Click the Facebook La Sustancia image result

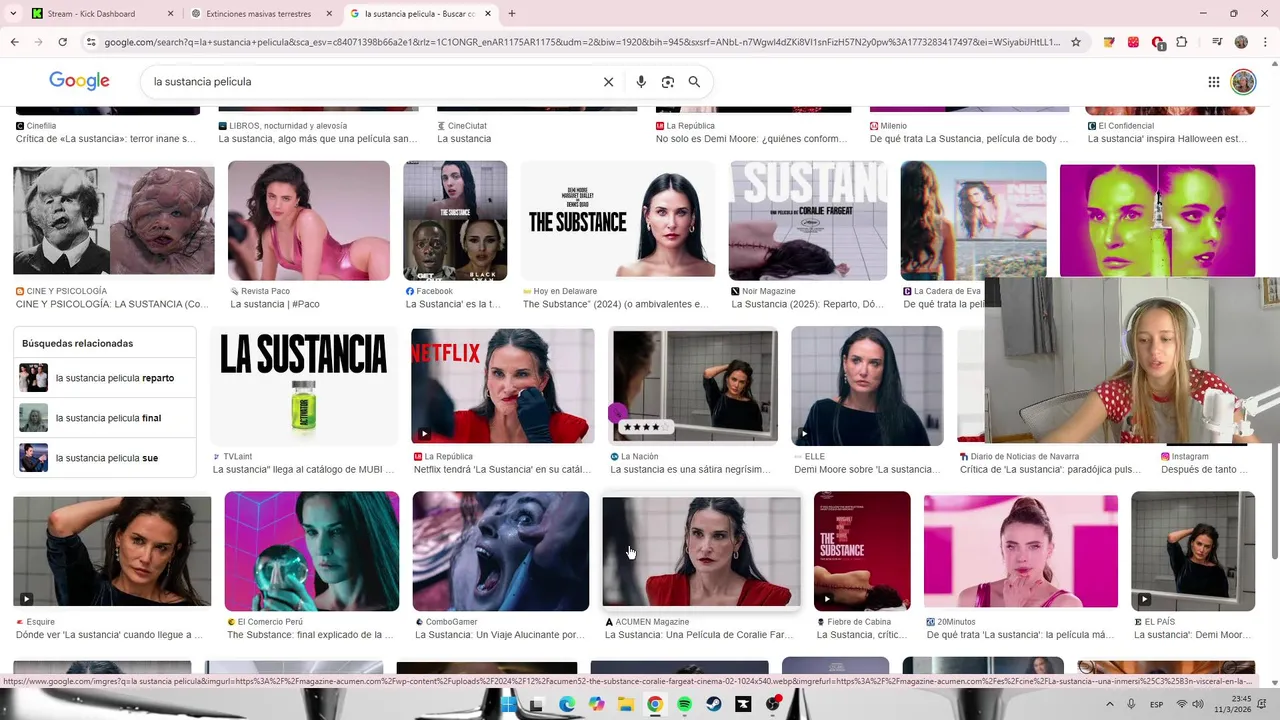point(455,221)
